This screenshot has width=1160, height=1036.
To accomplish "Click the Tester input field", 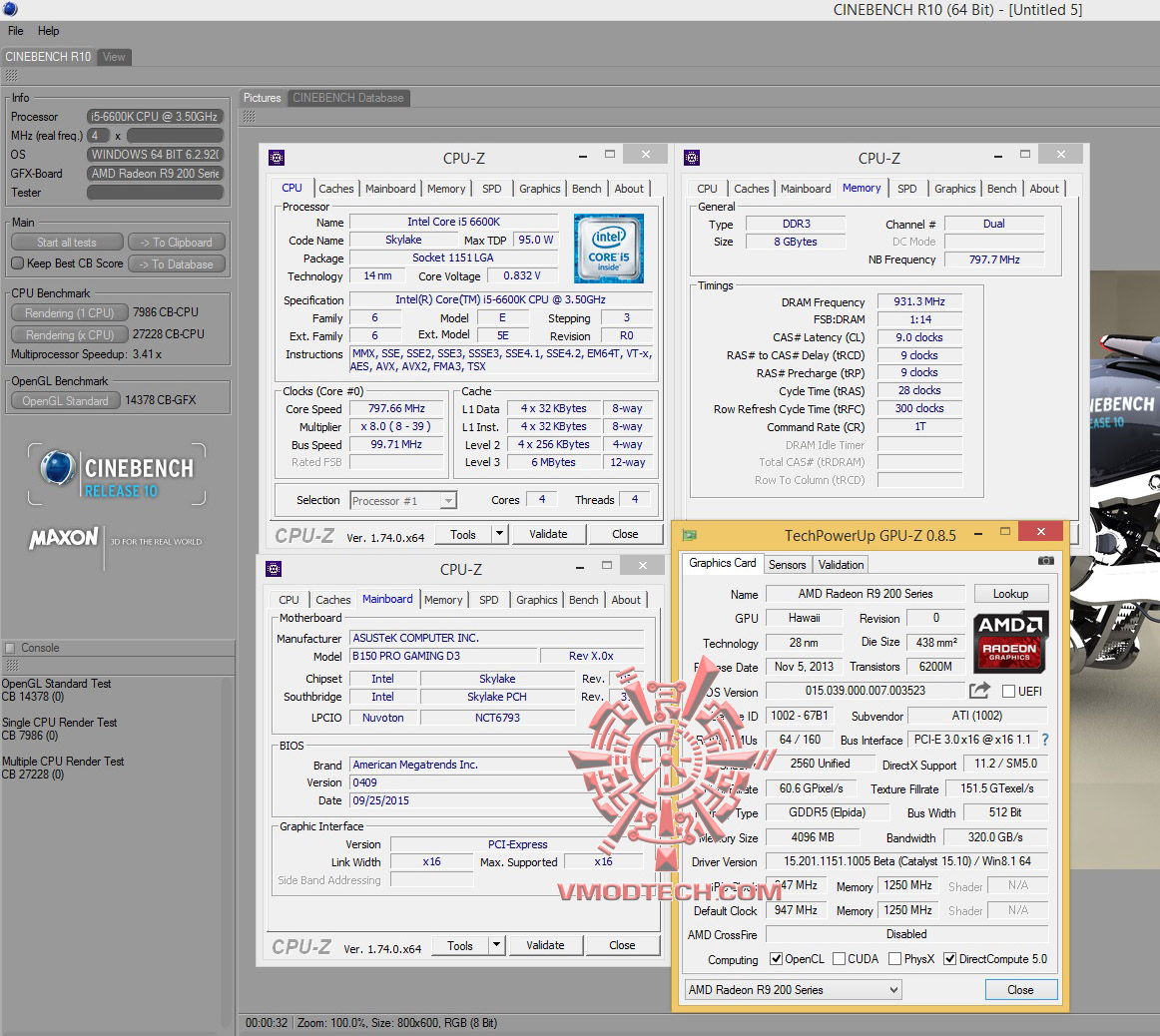I will pyautogui.click(x=155, y=193).
